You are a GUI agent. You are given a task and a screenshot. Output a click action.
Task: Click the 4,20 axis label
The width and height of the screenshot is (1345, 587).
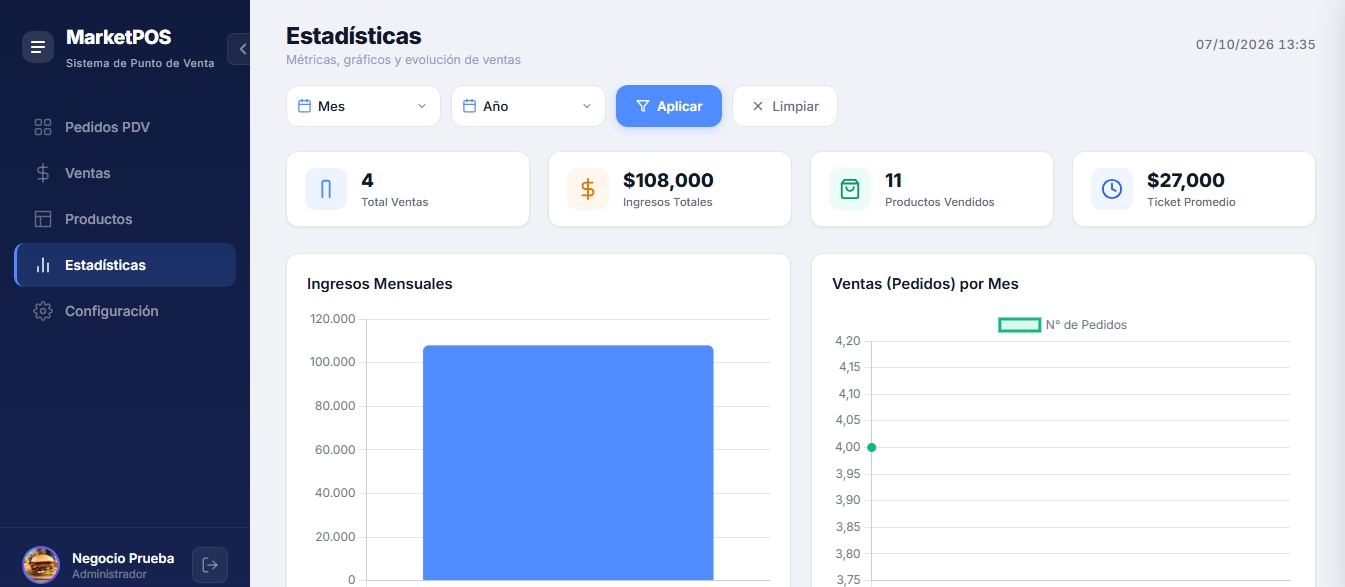(x=847, y=341)
